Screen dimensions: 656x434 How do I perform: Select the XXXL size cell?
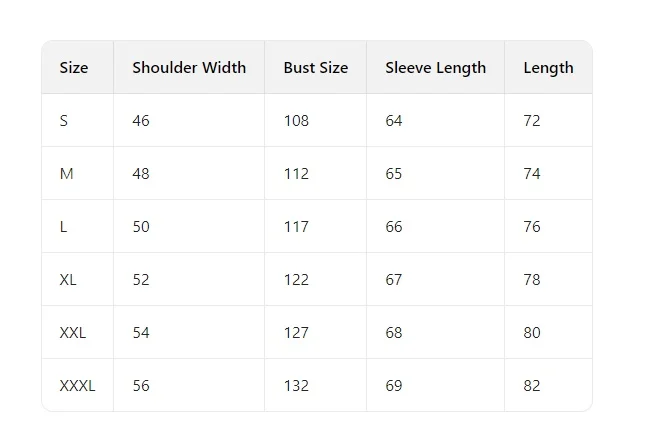pyautogui.click(x=77, y=386)
